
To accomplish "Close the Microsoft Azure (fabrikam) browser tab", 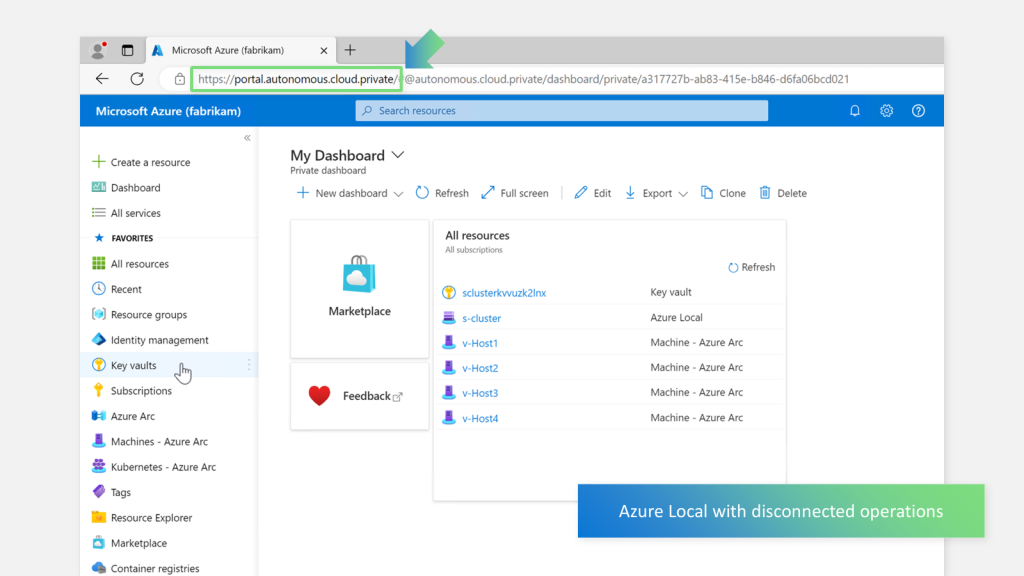I will tap(323, 50).
